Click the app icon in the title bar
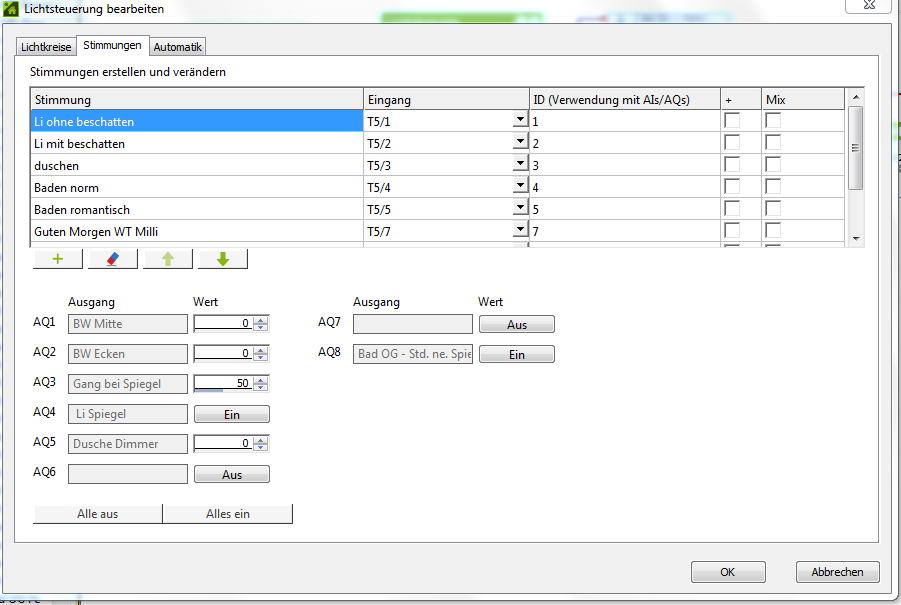The image size is (901, 605). (10, 9)
